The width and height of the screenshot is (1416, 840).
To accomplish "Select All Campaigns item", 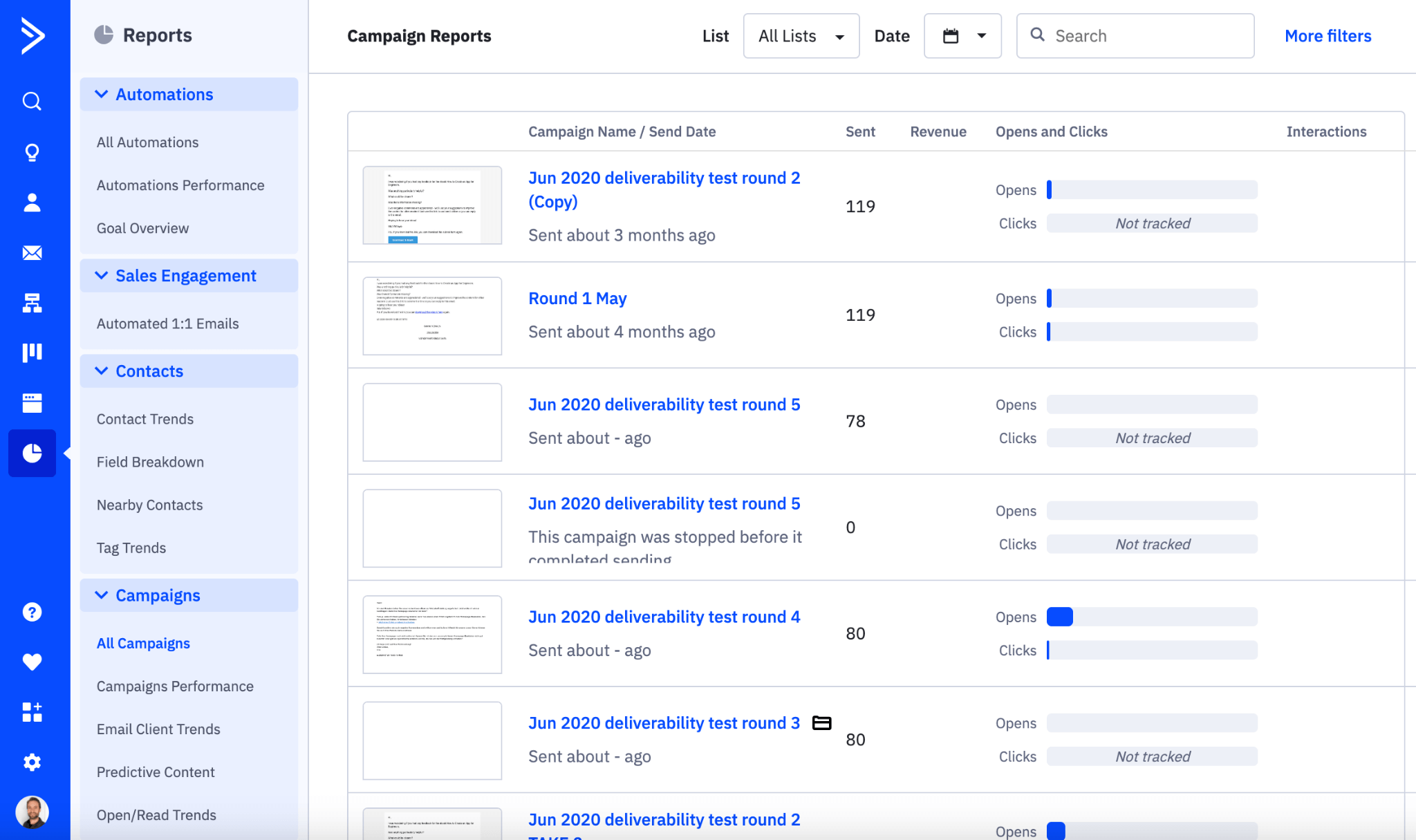I will [143, 643].
